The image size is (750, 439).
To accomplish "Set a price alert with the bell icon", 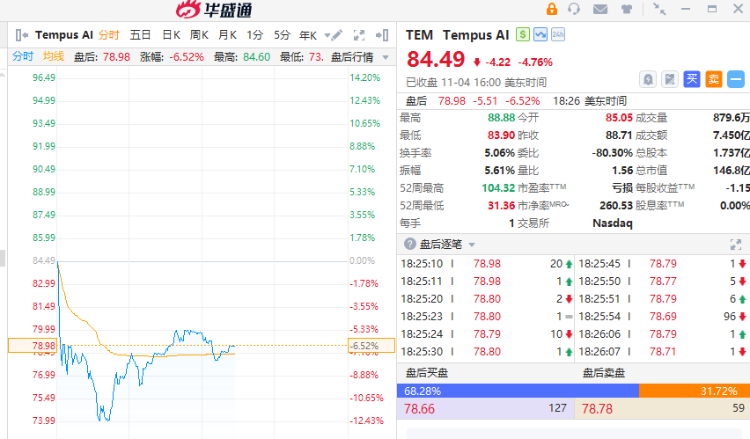I will (x=648, y=79).
